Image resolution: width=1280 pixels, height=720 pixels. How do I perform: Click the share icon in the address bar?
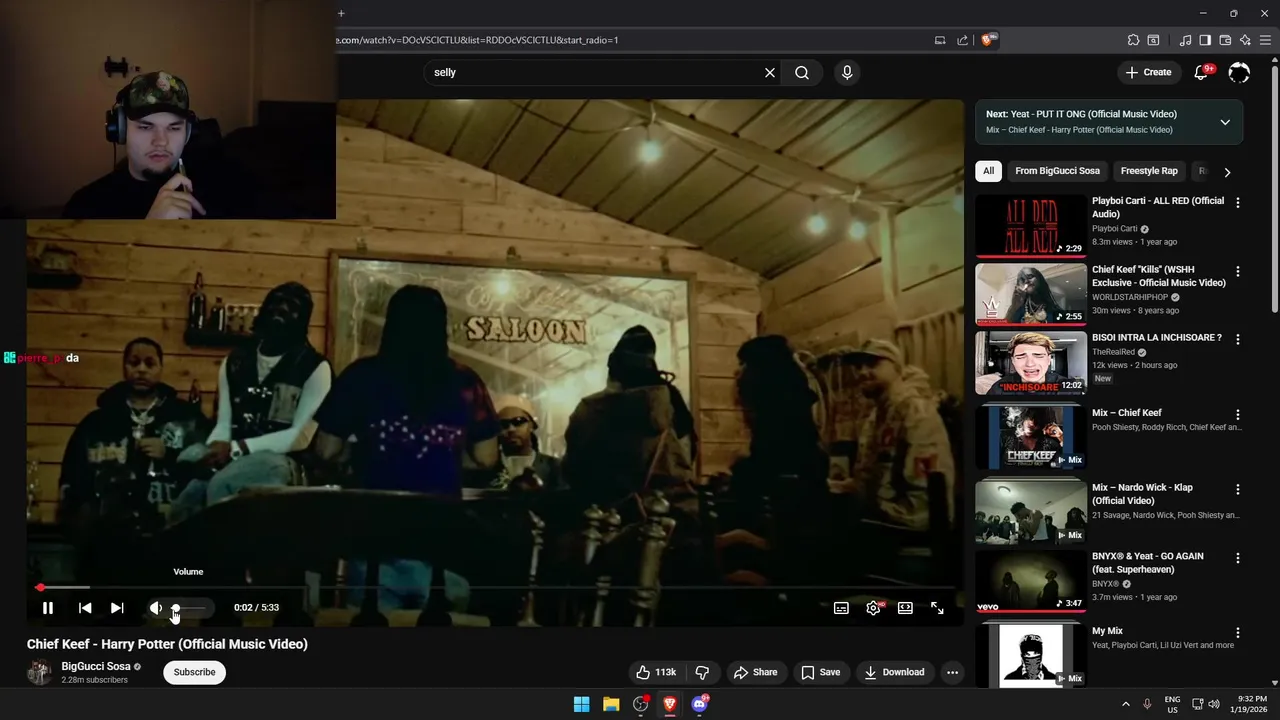962,40
